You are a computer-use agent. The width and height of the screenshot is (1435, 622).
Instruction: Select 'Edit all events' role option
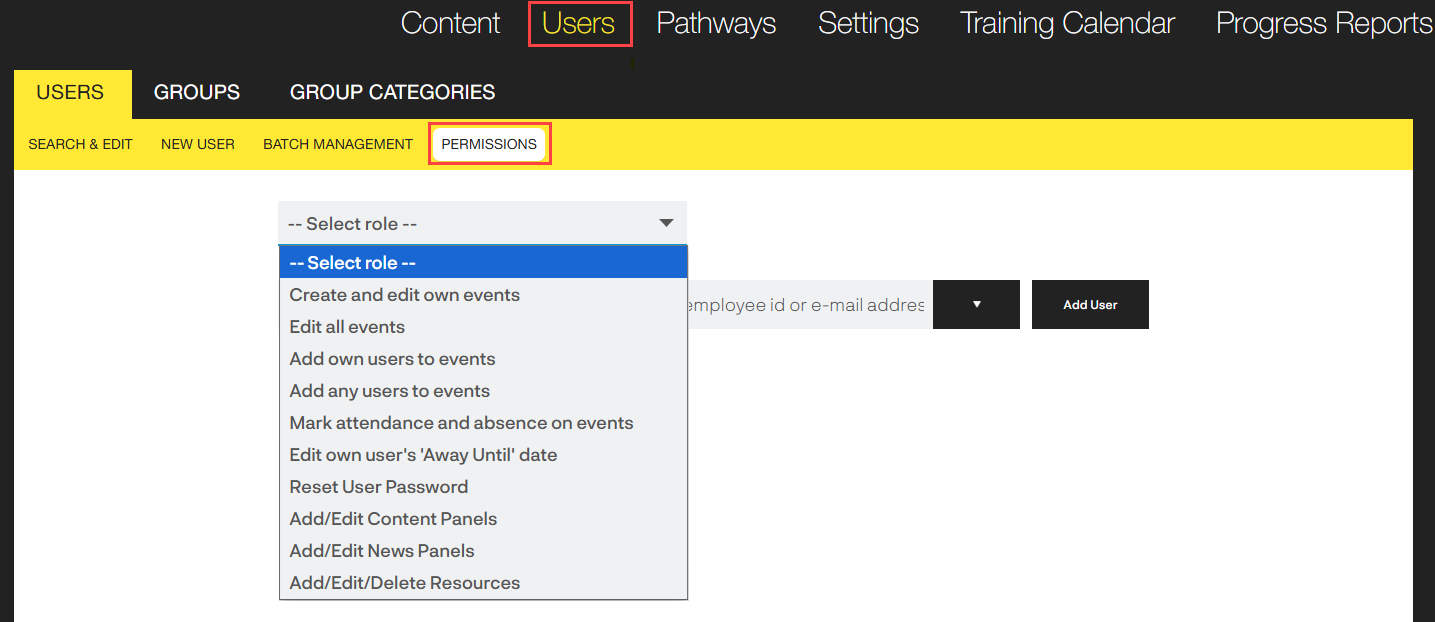tap(347, 327)
